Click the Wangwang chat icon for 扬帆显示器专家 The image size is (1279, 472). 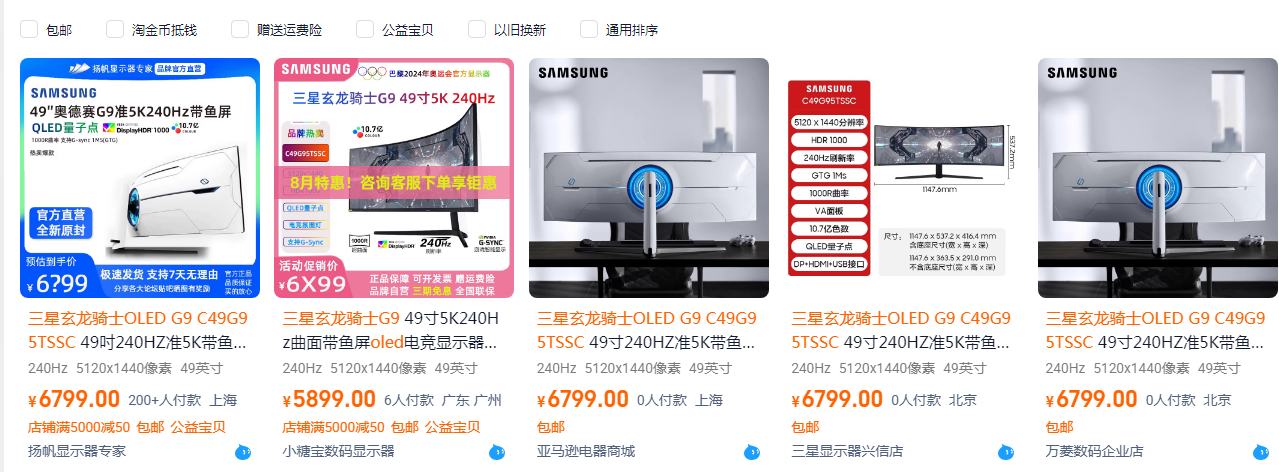244,453
